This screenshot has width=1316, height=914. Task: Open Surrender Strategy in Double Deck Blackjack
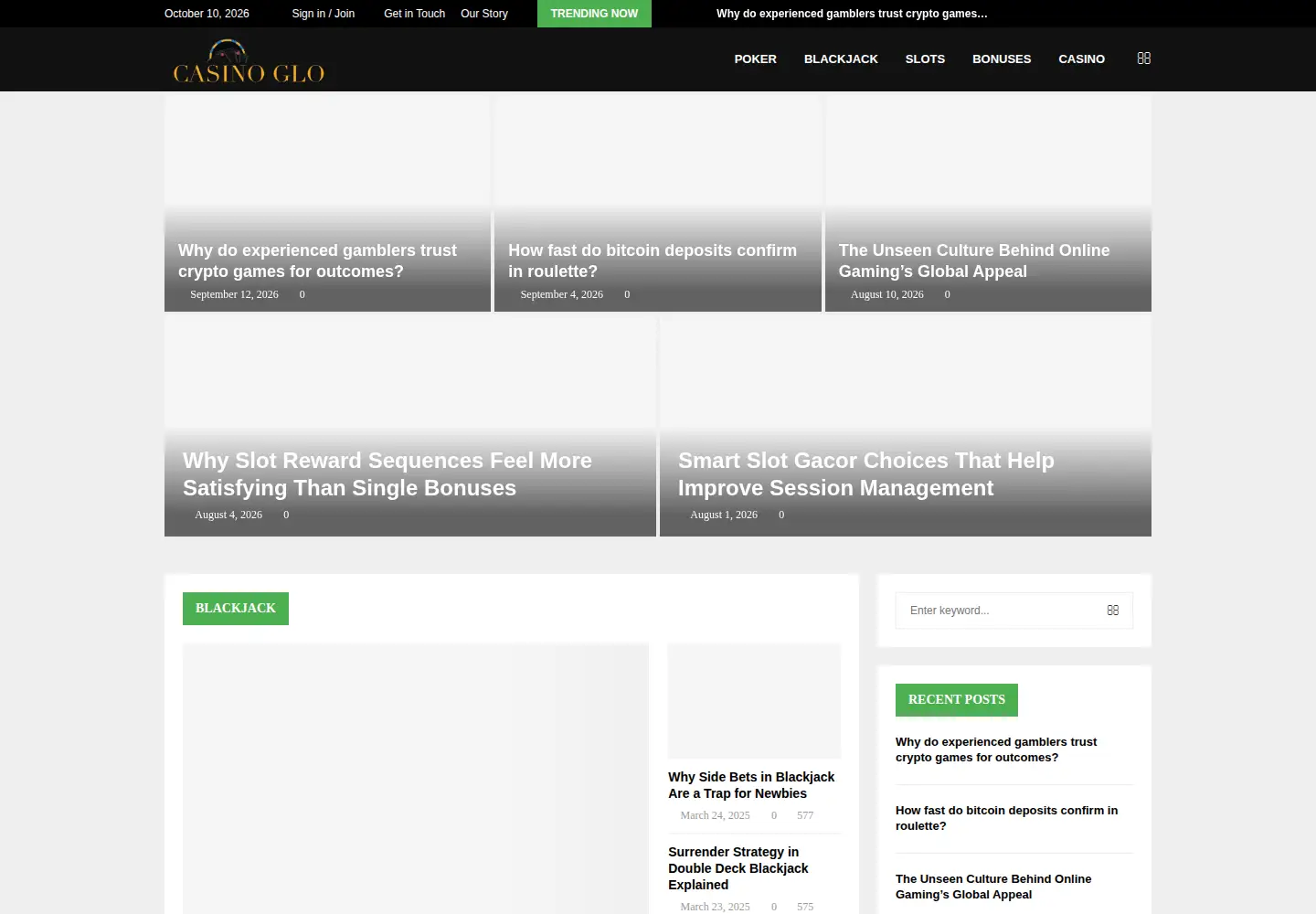click(738, 868)
